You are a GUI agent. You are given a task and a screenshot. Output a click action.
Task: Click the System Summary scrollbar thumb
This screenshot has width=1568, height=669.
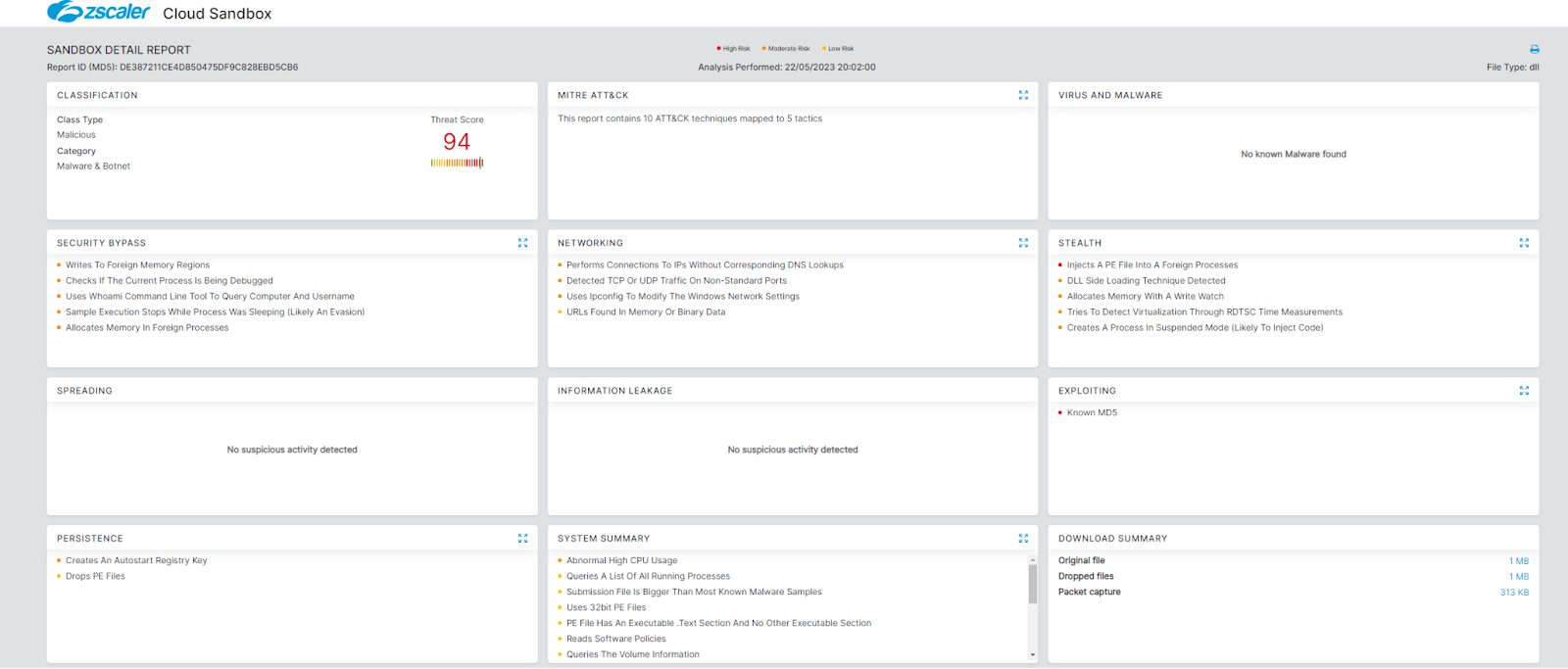coord(1032,584)
